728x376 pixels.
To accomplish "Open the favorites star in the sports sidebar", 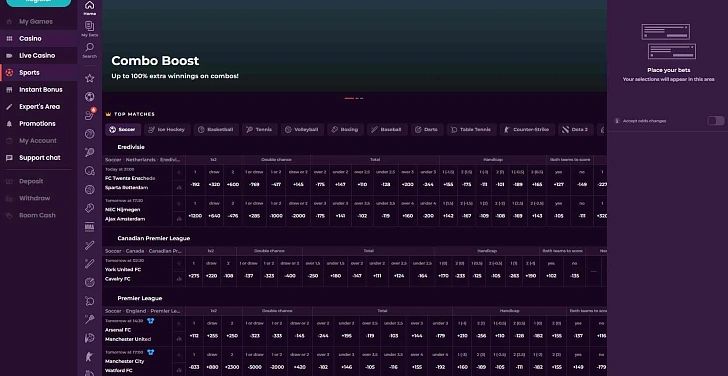I will click(90, 78).
